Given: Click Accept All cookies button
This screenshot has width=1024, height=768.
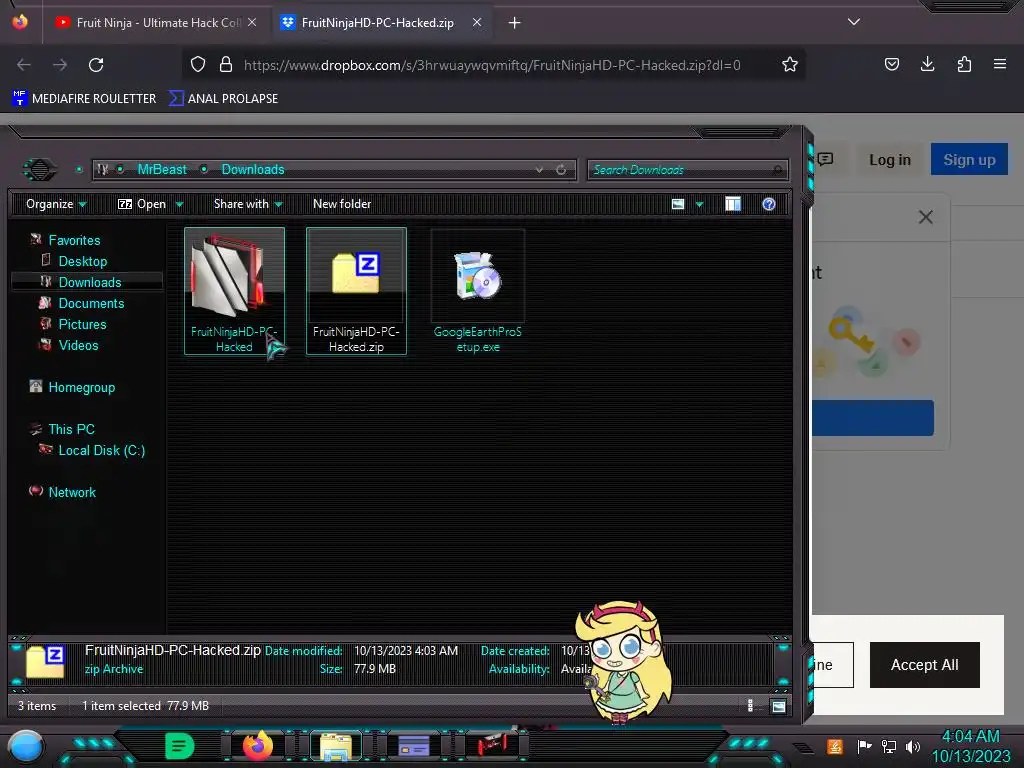Looking at the screenshot, I should pos(925,665).
